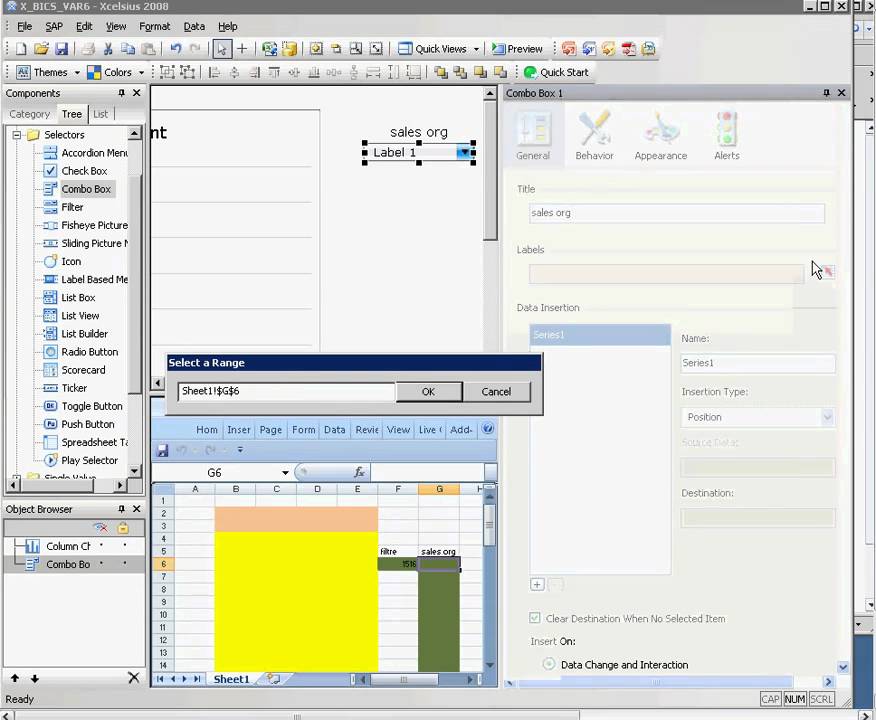This screenshot has height=720, width=876.
Task: Cancel the Select a Range dialog
Action: (x=496, y=392)
